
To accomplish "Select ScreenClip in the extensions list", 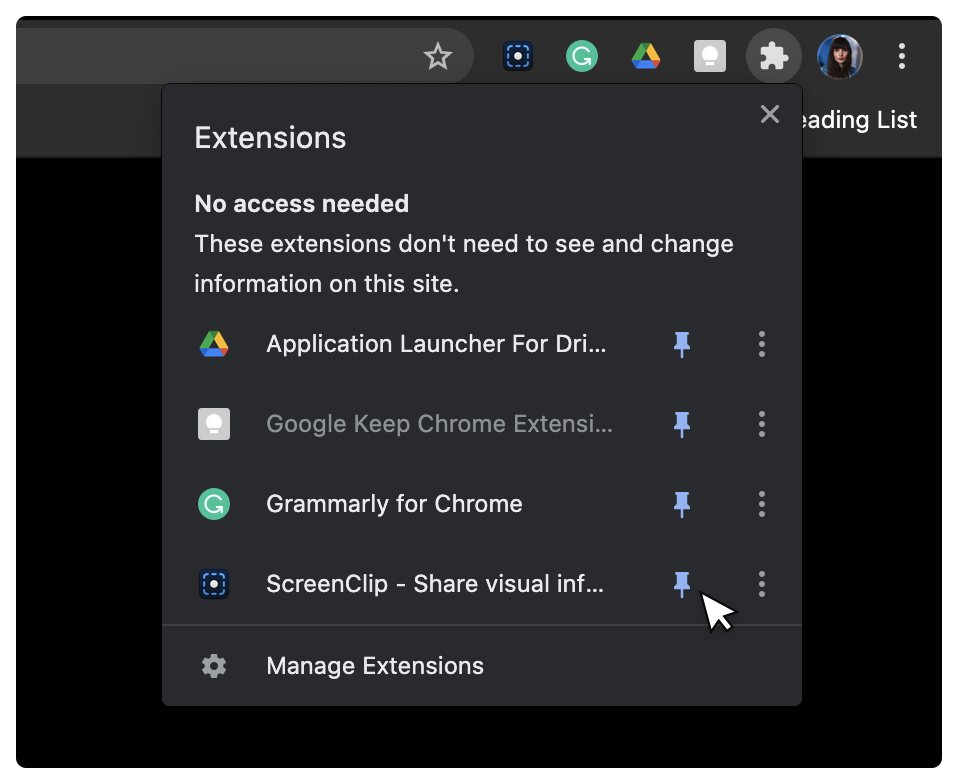I will [434, 584].
